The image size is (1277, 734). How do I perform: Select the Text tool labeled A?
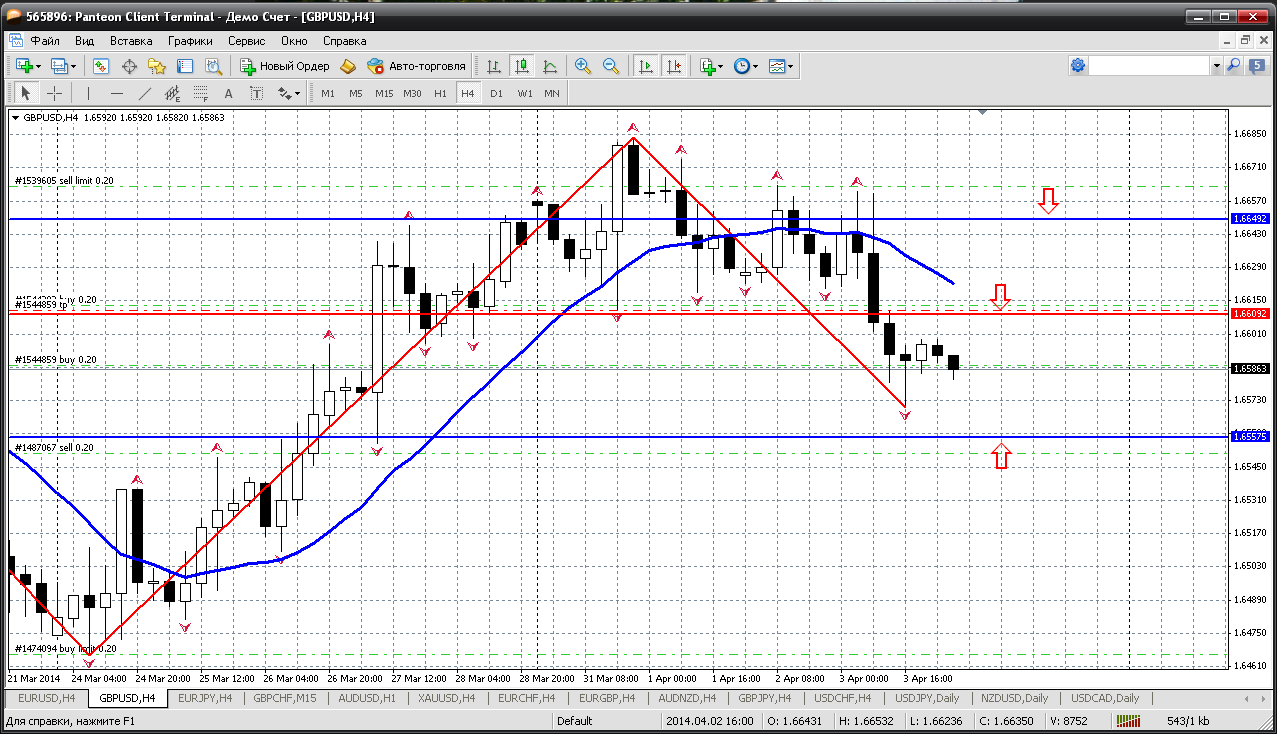point(228,93)
